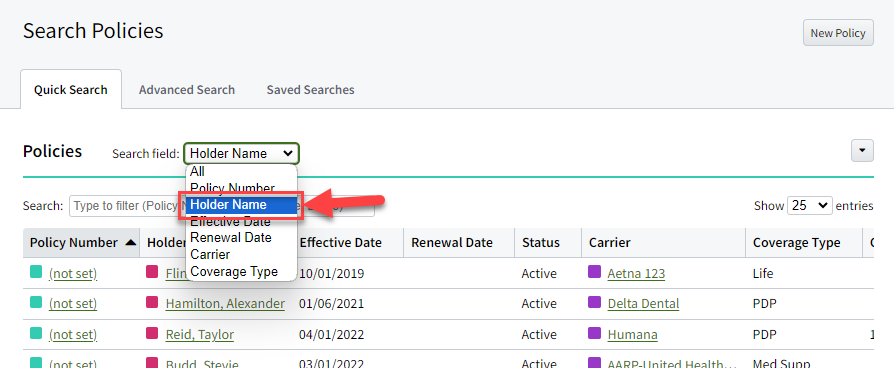Screen dimensions: 894x368
Task: Click teal policy icon in Aetna 123 row
Action: coord(36,273)
